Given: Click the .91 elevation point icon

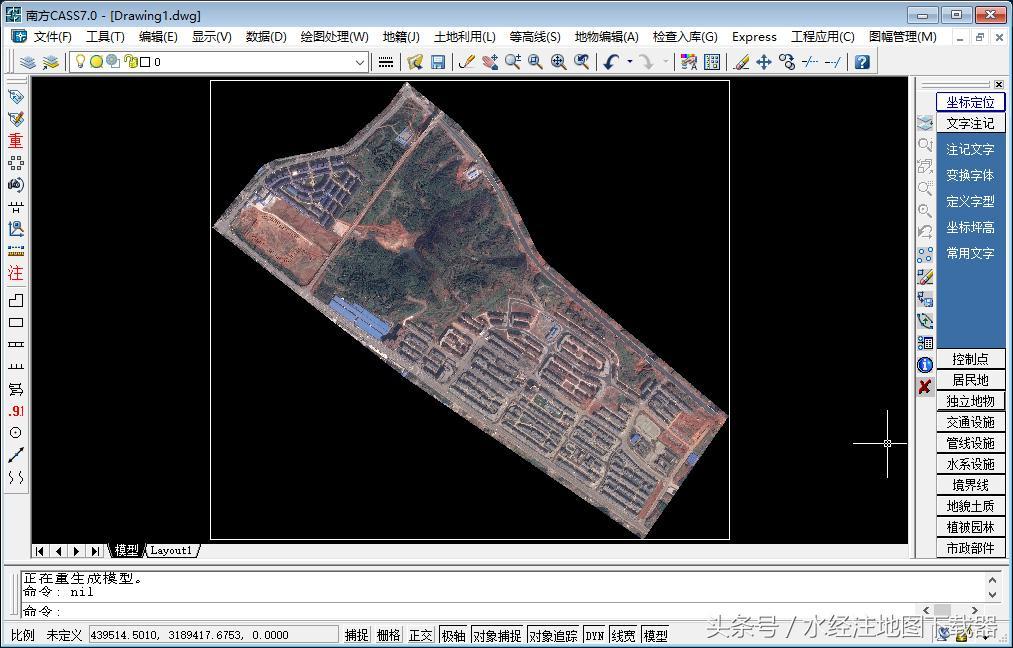Looking at the screenshot, I should click(16, 411).
